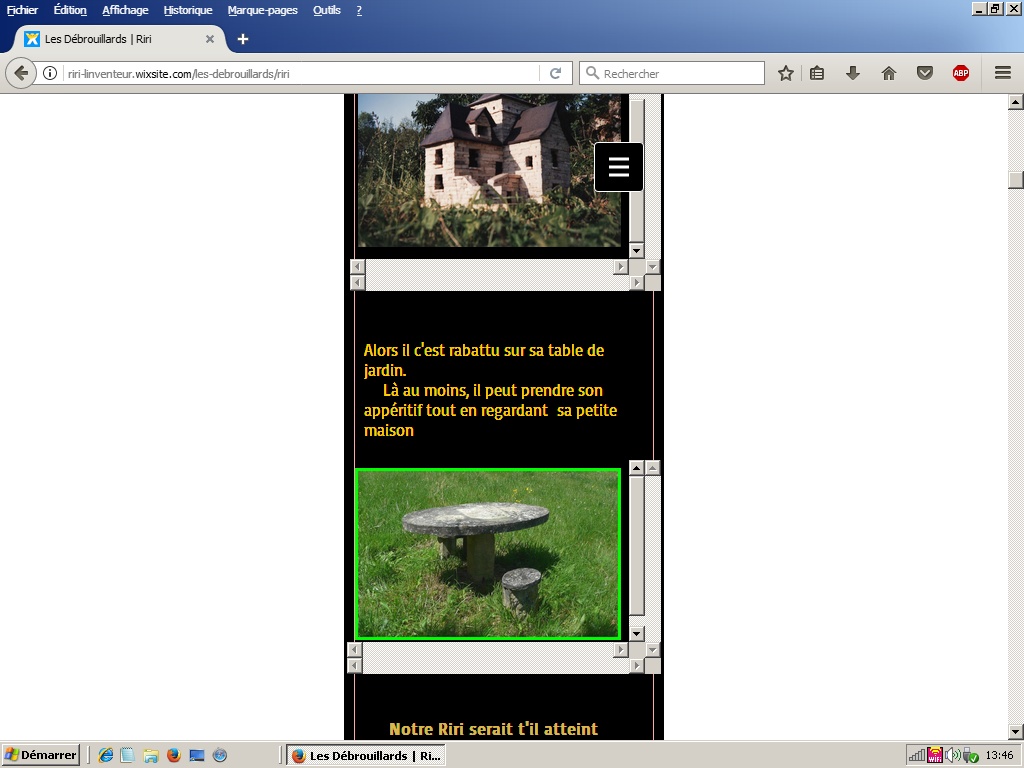Click the text 'Alors il c'est rabattu sur sa table de jardin'
1024x768 pixels.
coord(484,360)
